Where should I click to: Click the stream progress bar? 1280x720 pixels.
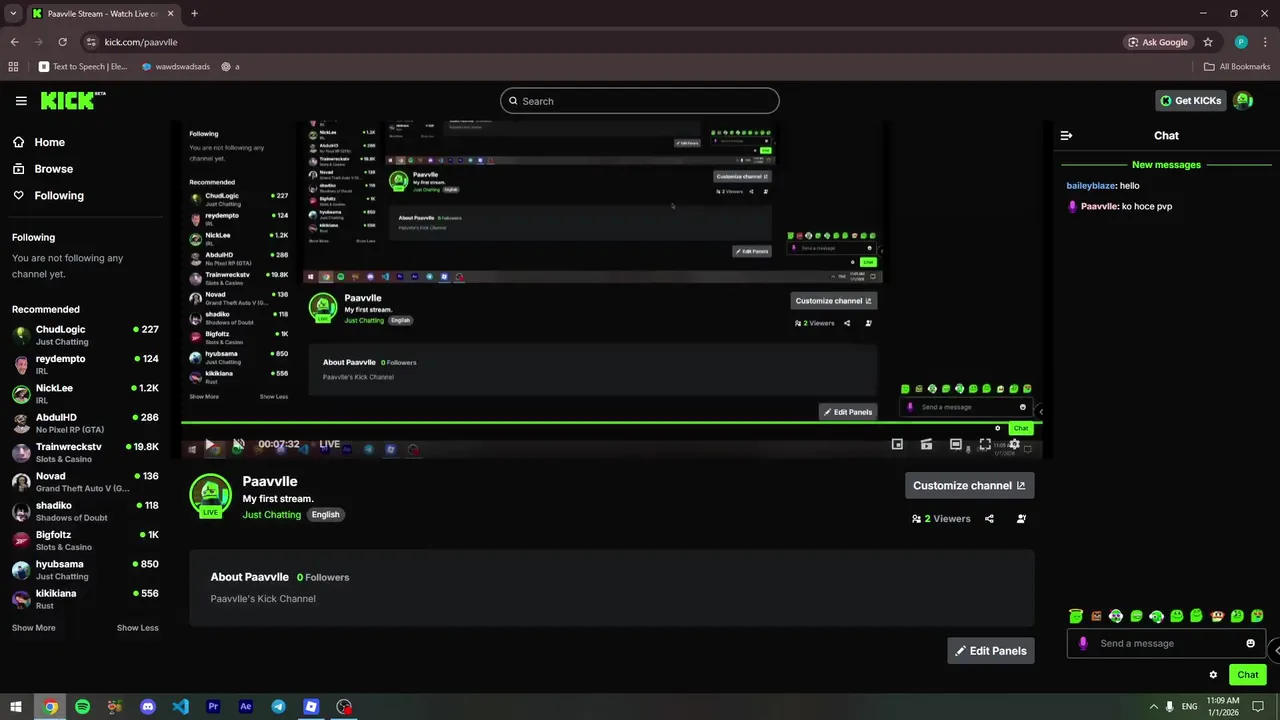[611, 422]
